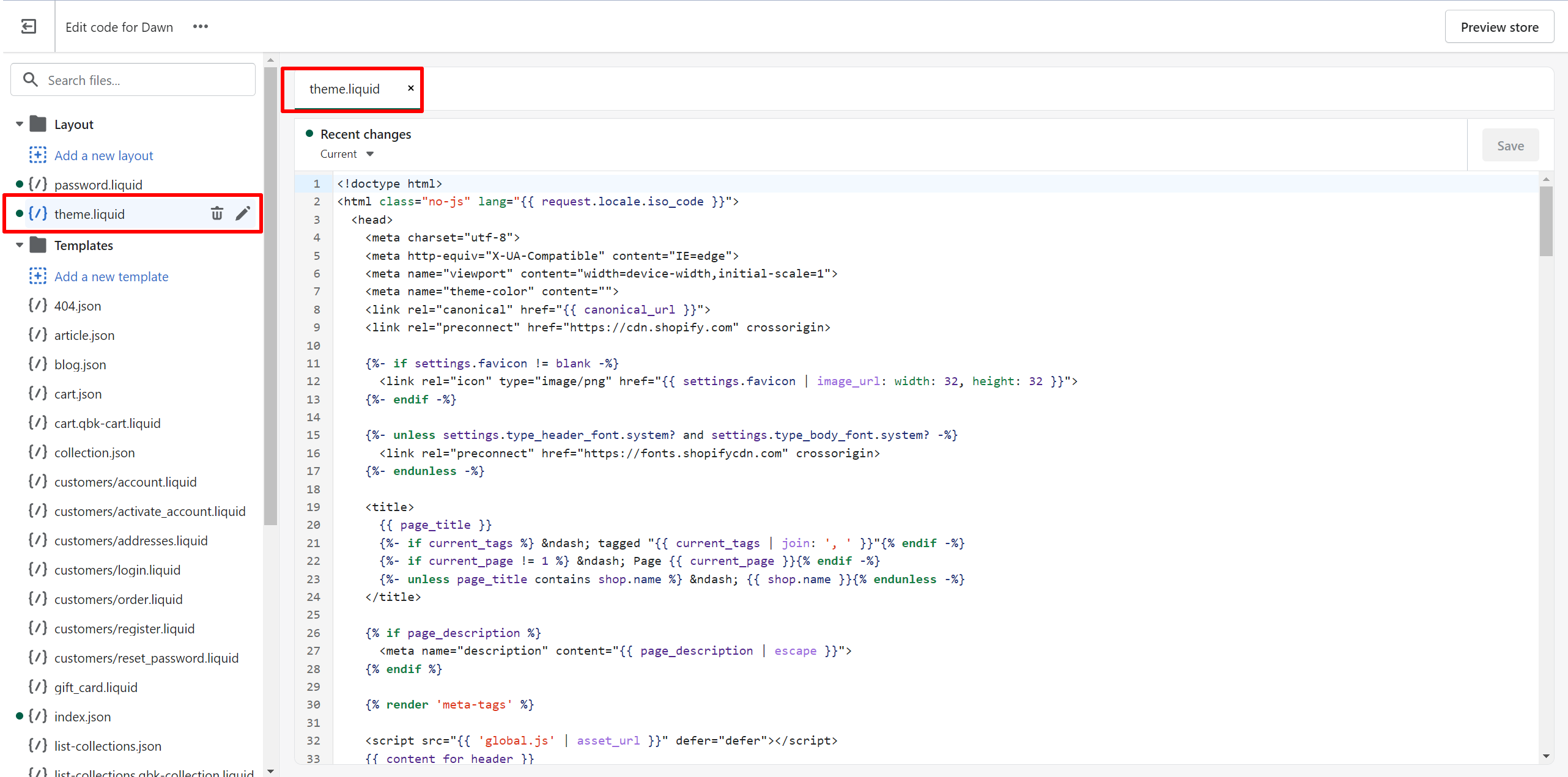Open customers/account.liquid file

(125, 482)
